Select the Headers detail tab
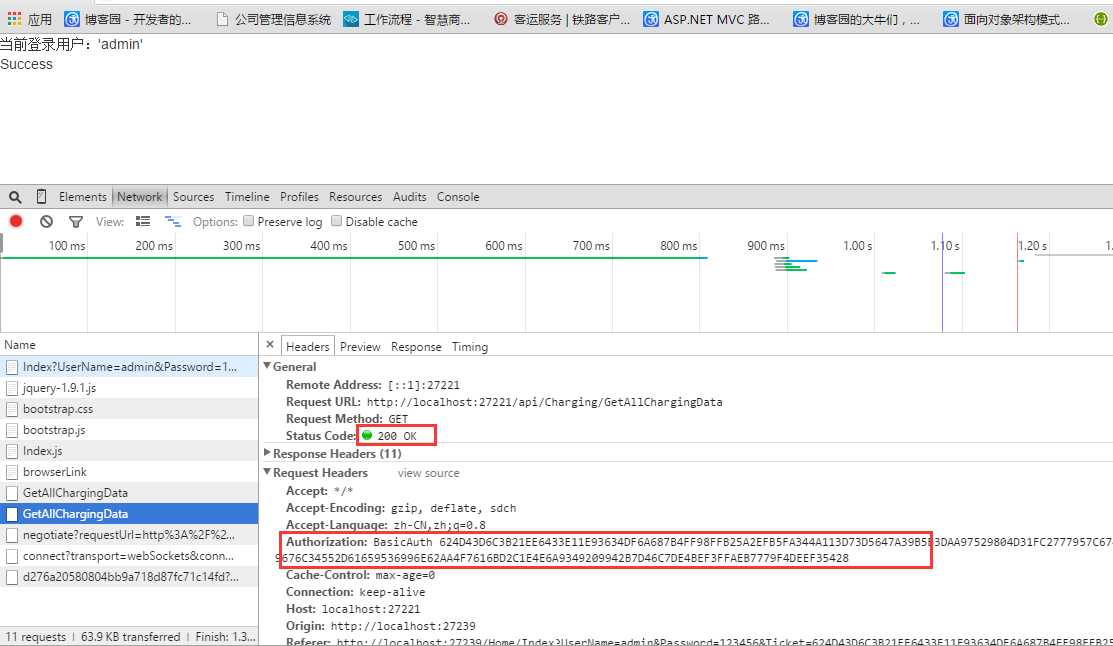 click(307, 346)
